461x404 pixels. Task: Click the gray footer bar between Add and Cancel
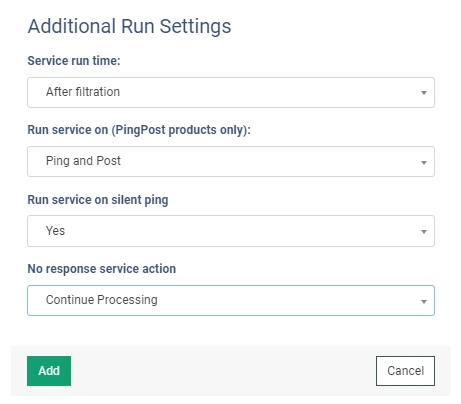click(223, 371)
